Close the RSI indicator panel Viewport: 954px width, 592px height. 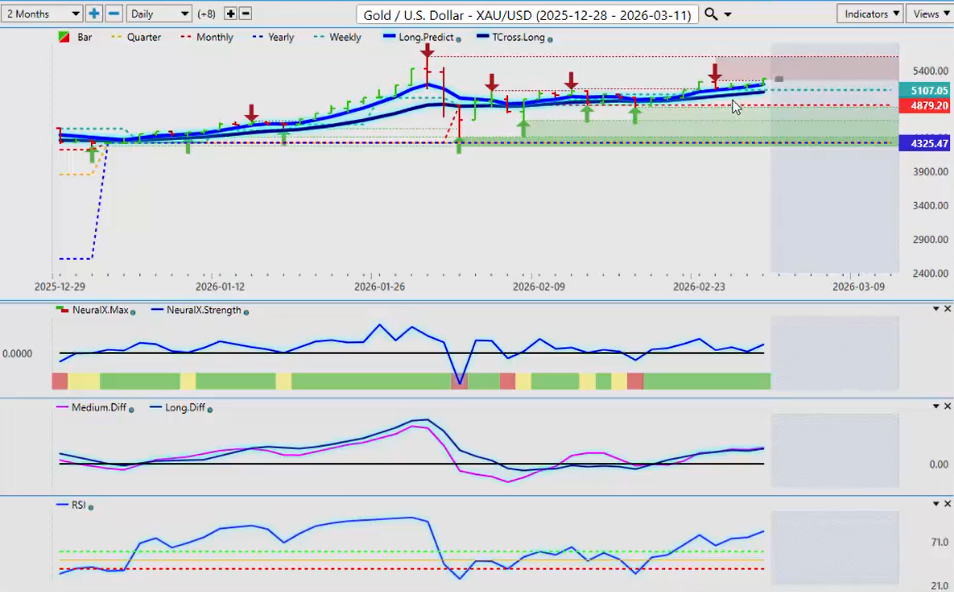click(947, 504)
